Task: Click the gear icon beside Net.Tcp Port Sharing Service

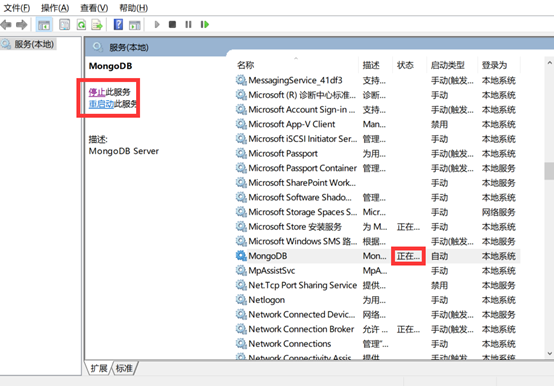Action: pyautogui.click(x=241, y=285)
